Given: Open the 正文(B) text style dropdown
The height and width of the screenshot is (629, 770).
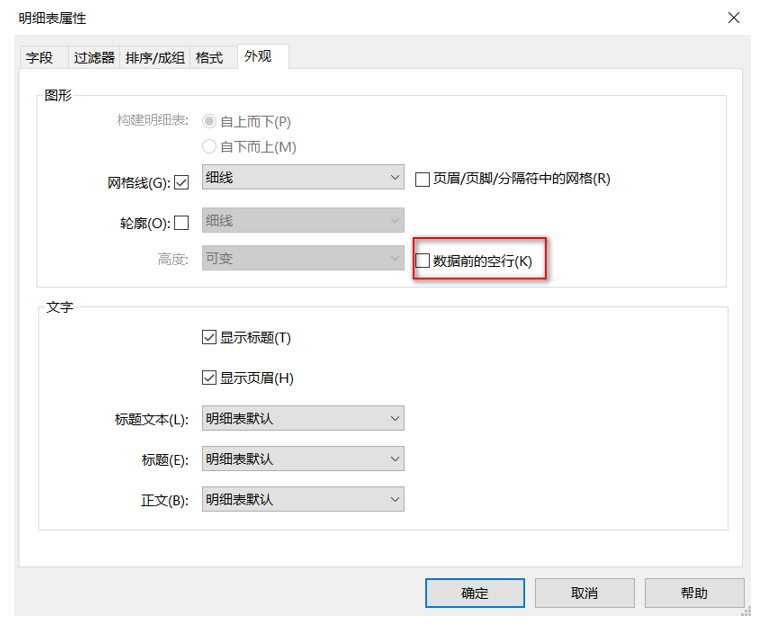Looking at the screenshot, I should click(x=303, y=499).
